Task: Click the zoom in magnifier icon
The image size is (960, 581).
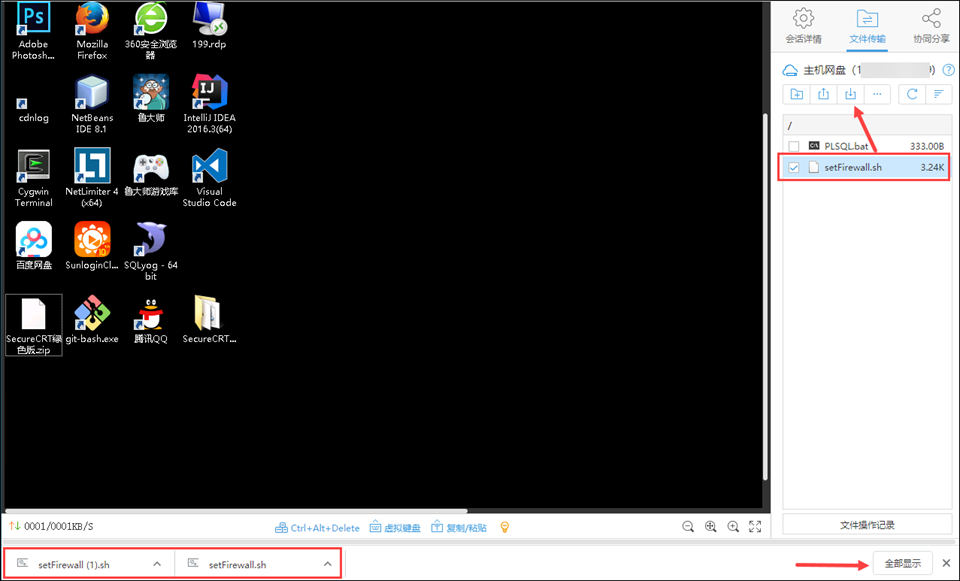Action: tap(733, 527)
